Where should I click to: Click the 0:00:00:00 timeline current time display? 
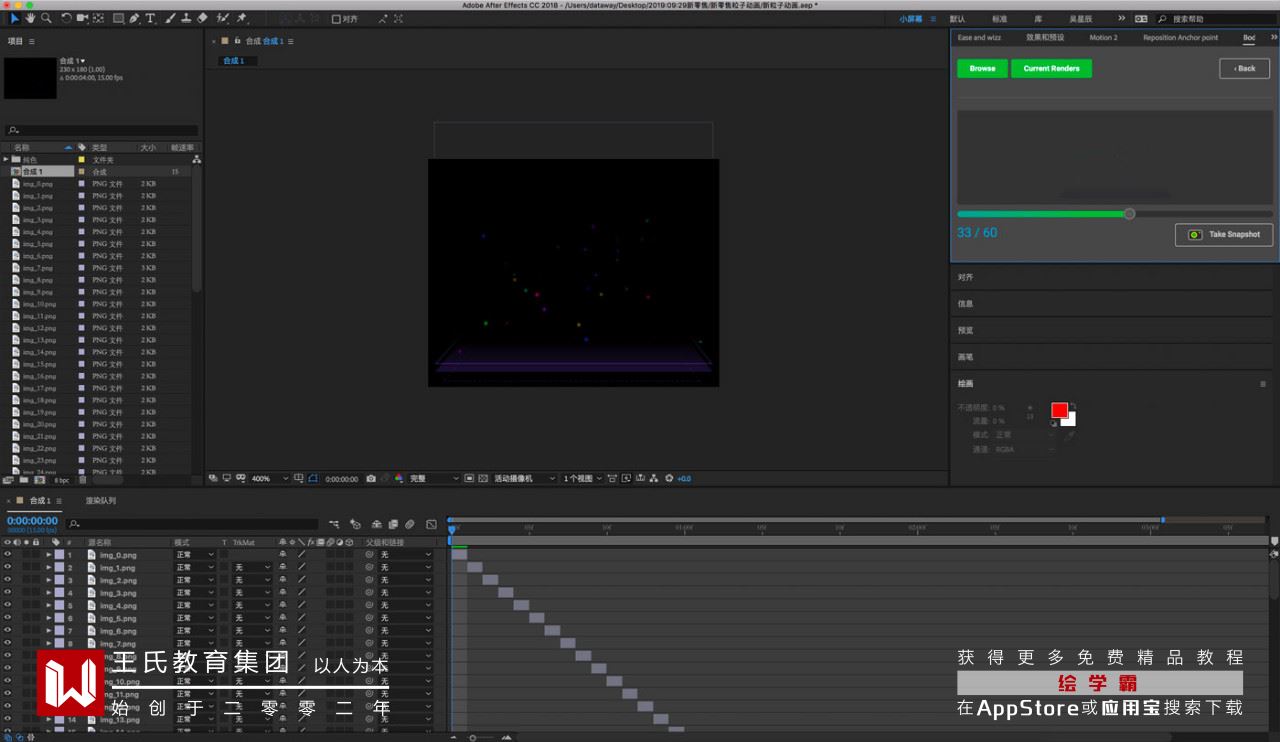pyautogui.click(x=32, y=521)
